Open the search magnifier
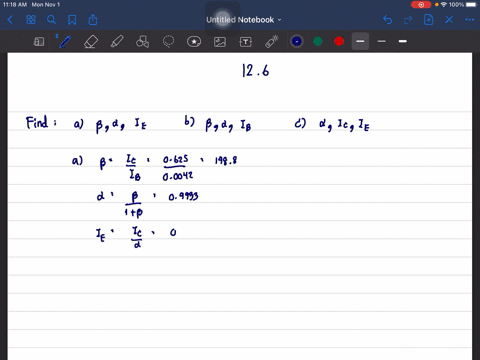The height and width of the screenshot is (360, 480). click(x=51, y=20)
